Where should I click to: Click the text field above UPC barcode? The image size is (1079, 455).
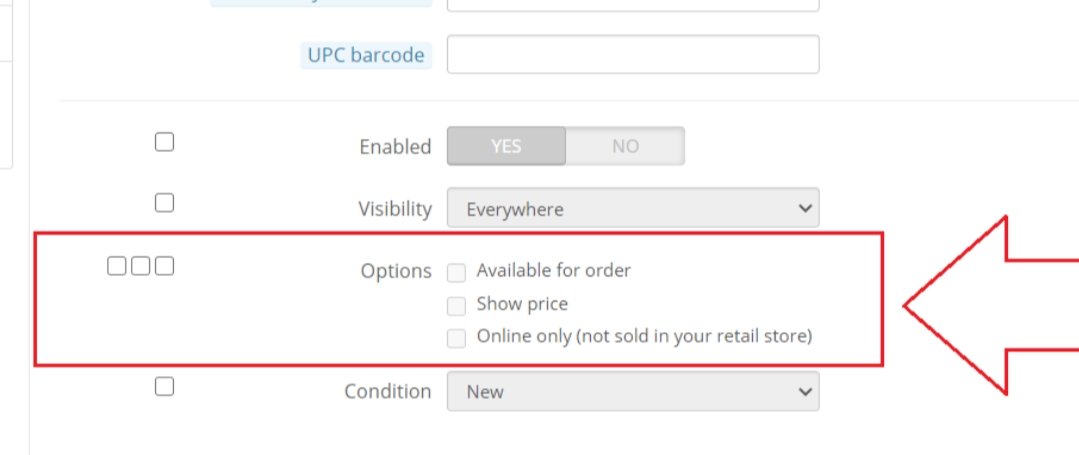632,5
